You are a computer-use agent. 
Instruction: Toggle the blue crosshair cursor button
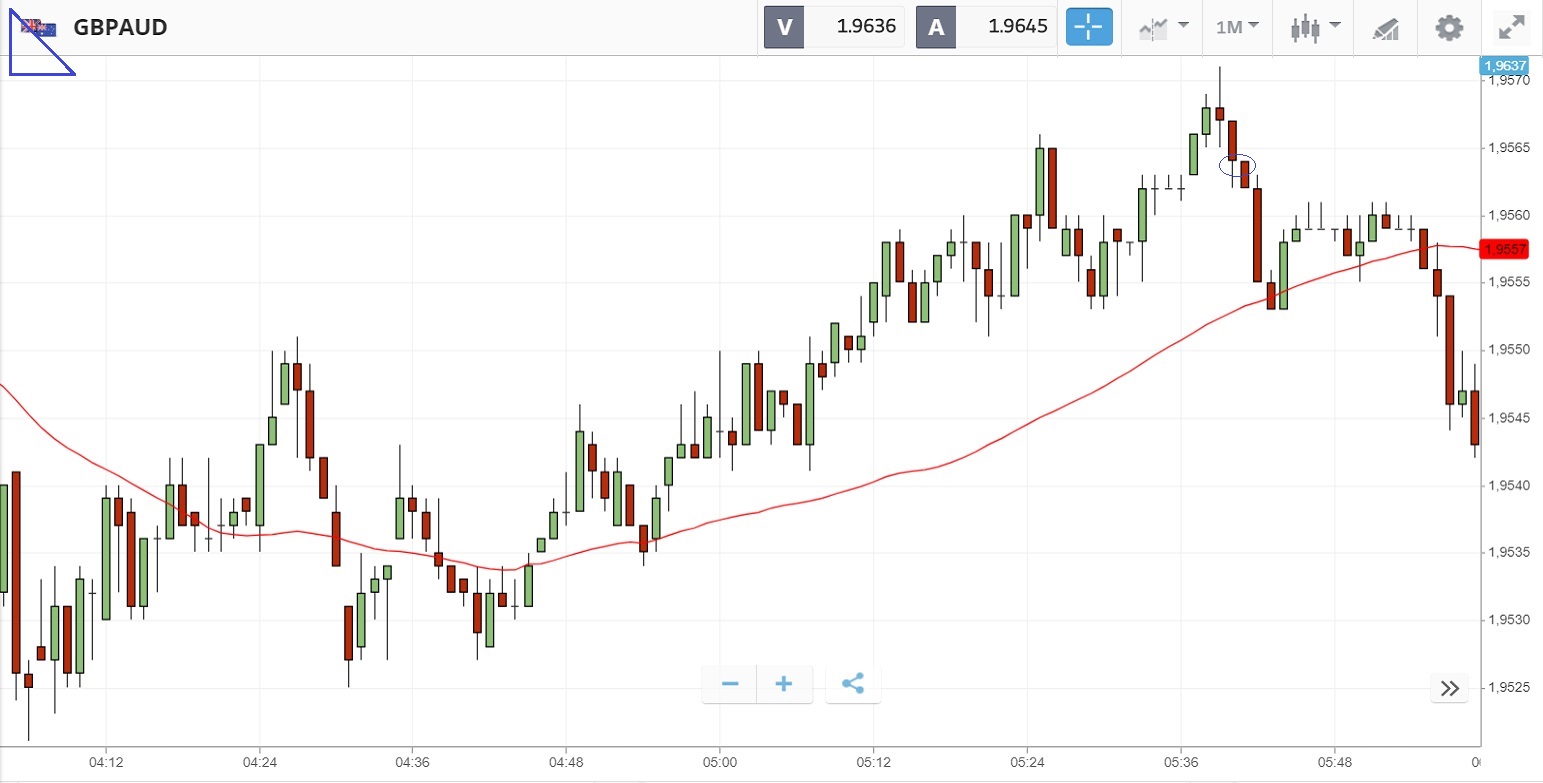point(1089,27)
